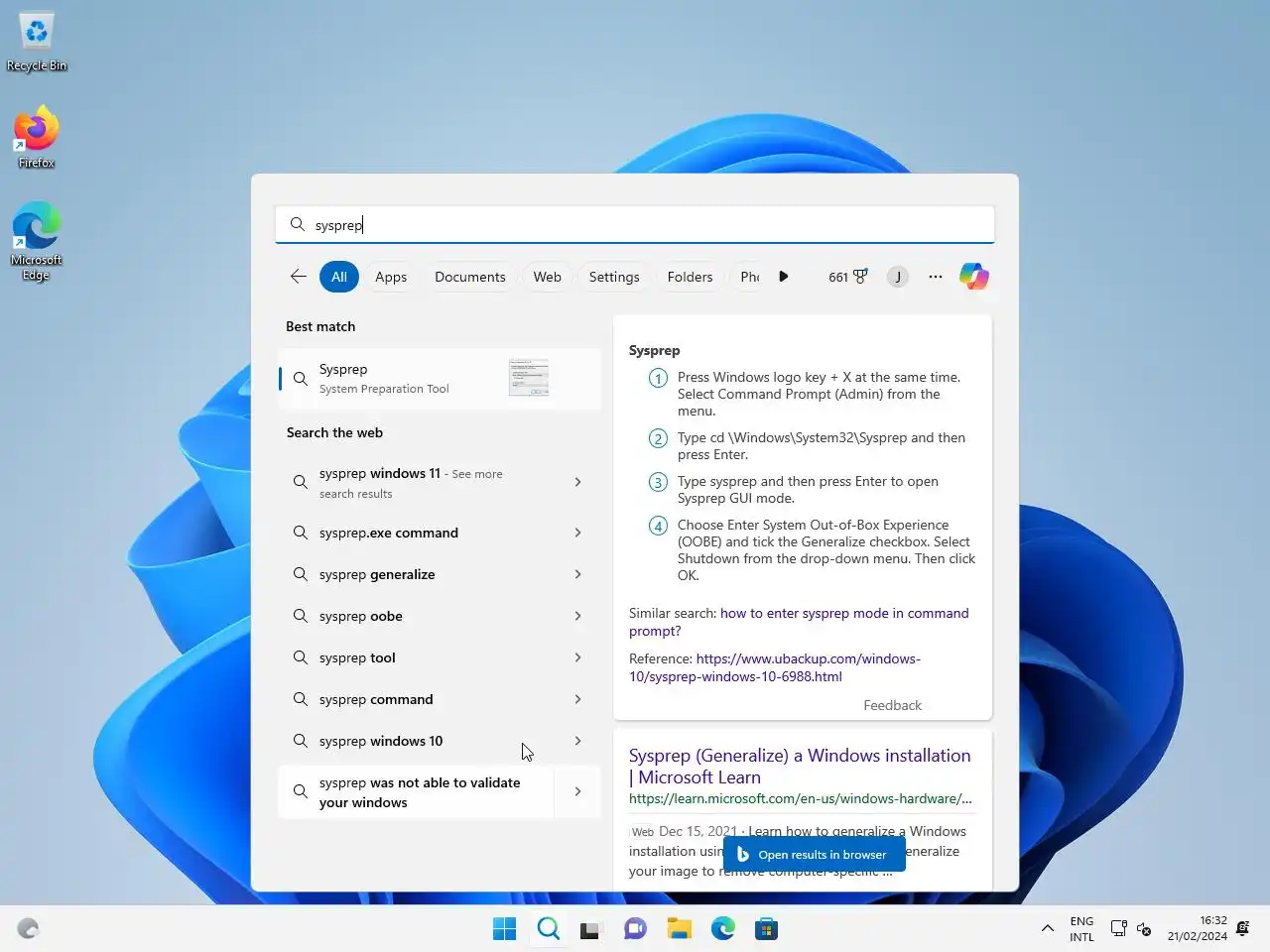This screenshot has height=952, width=1270.
Task: Select the sysprep tool suggestion
Action: click(x=417, y=657)
